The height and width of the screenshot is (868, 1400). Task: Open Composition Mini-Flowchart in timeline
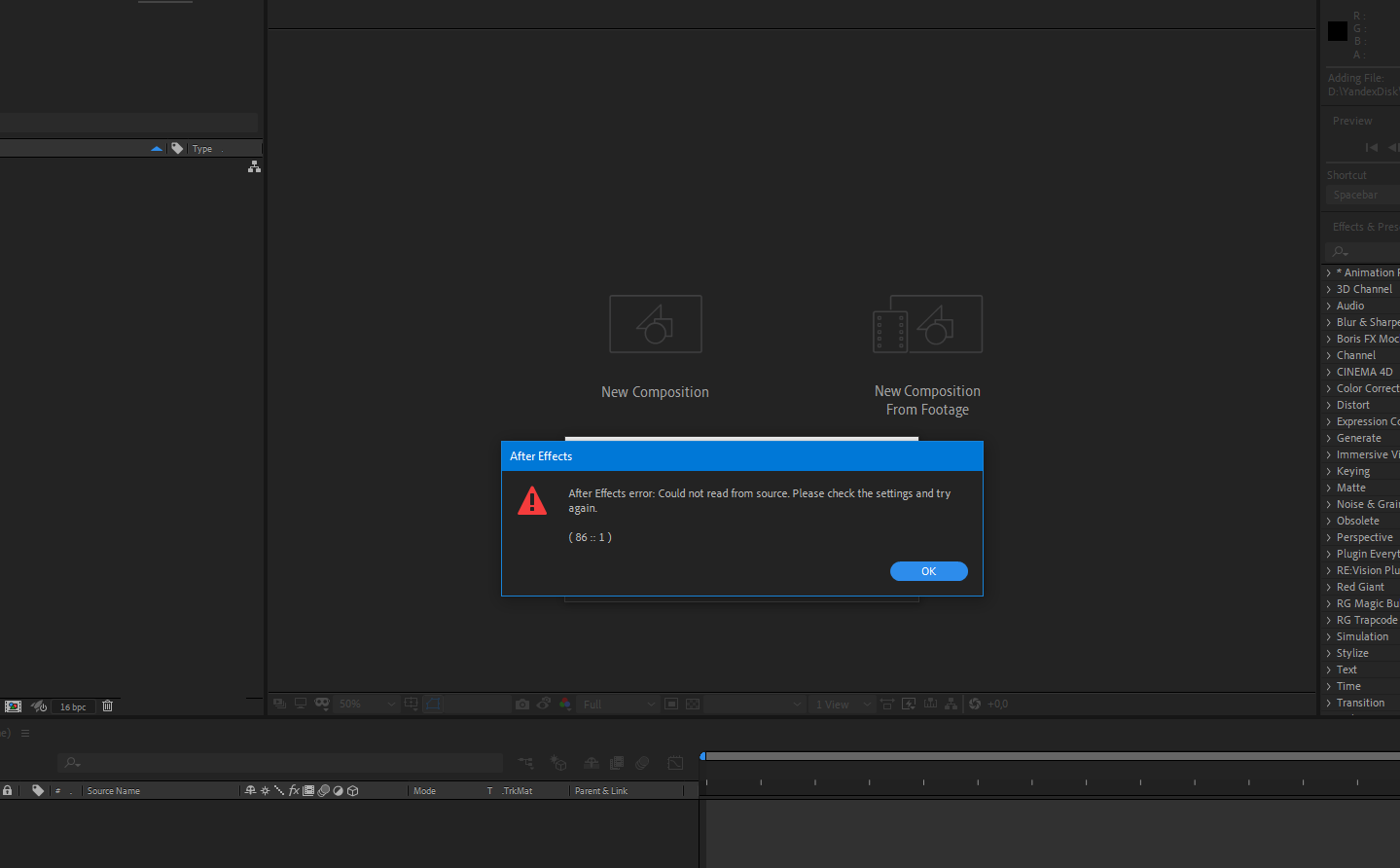click(525, 763)
